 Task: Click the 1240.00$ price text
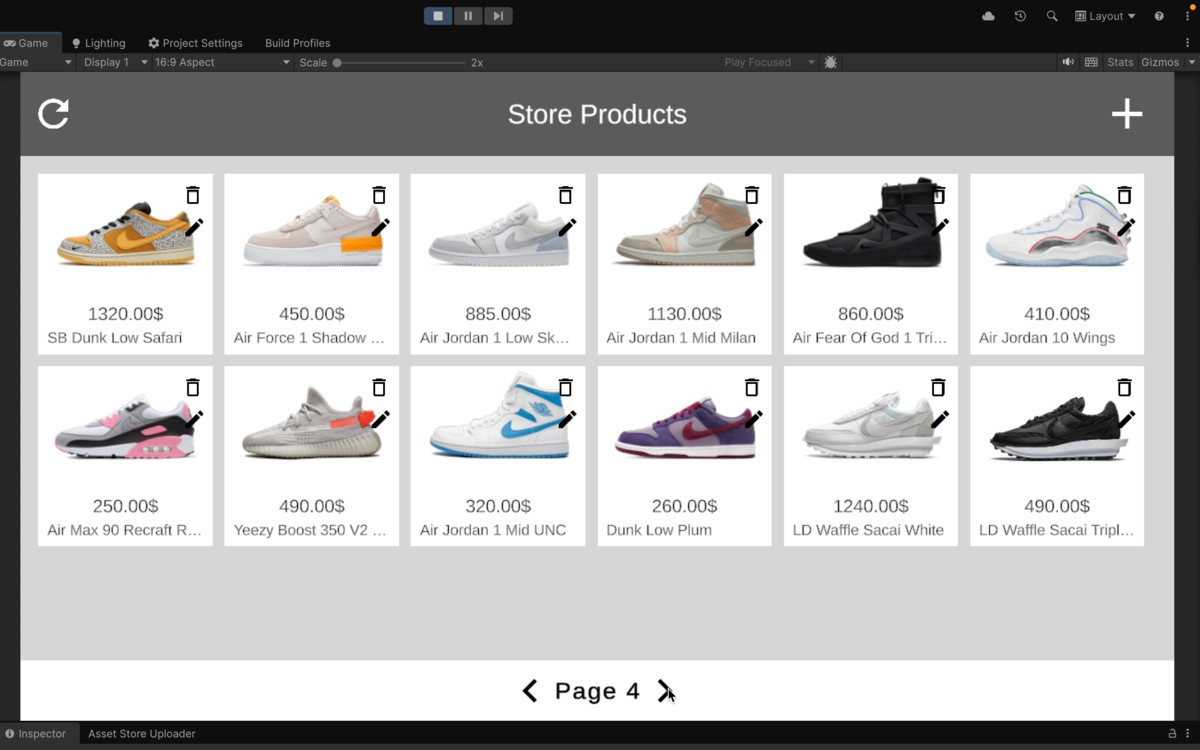(x=871, y=506)
